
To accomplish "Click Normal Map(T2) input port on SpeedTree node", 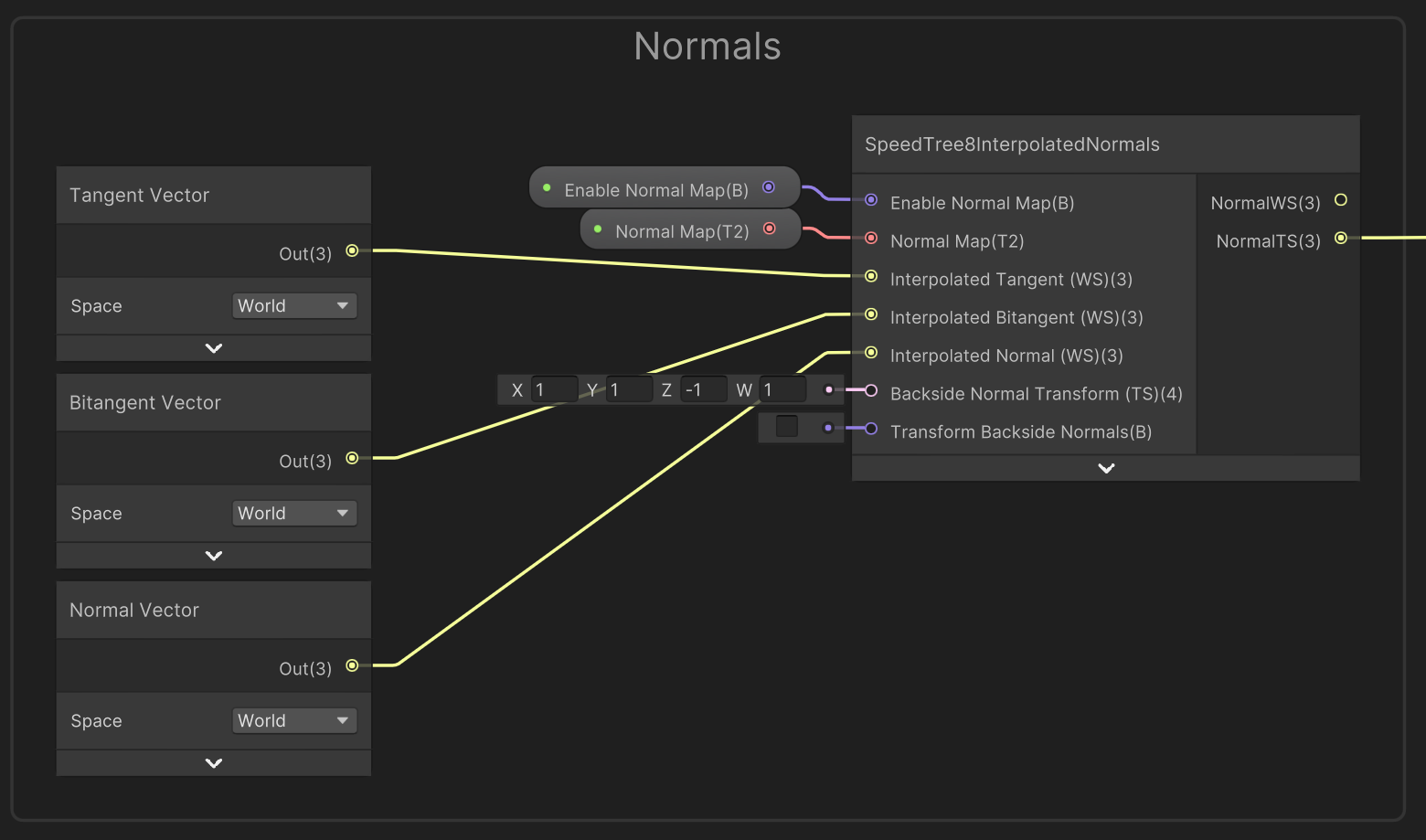I will click(871, 238).
